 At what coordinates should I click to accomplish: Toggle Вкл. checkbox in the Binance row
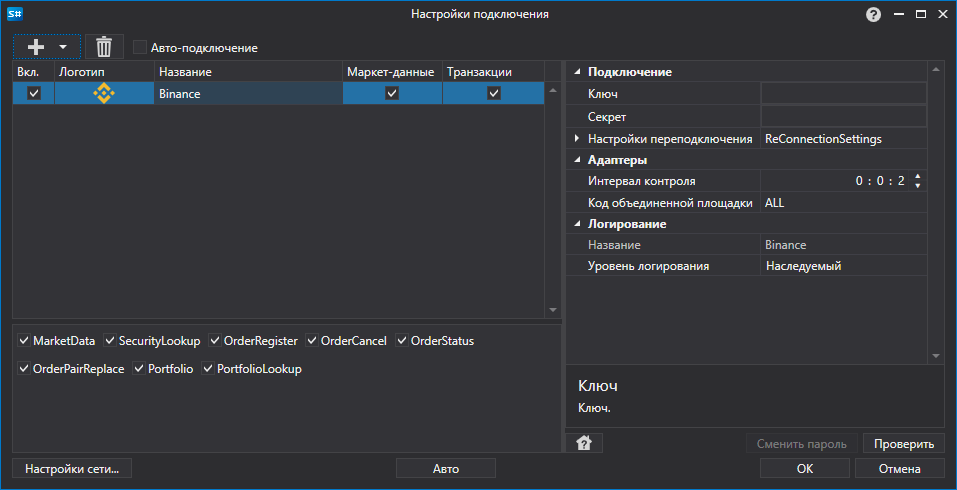[x=34, y=93]
